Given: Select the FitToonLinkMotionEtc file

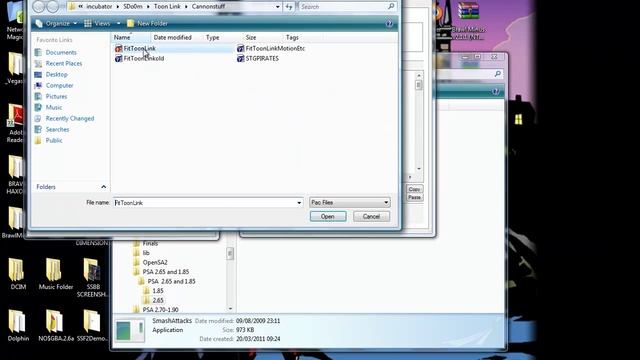Looking at the screenshot, I should [271, 48].
